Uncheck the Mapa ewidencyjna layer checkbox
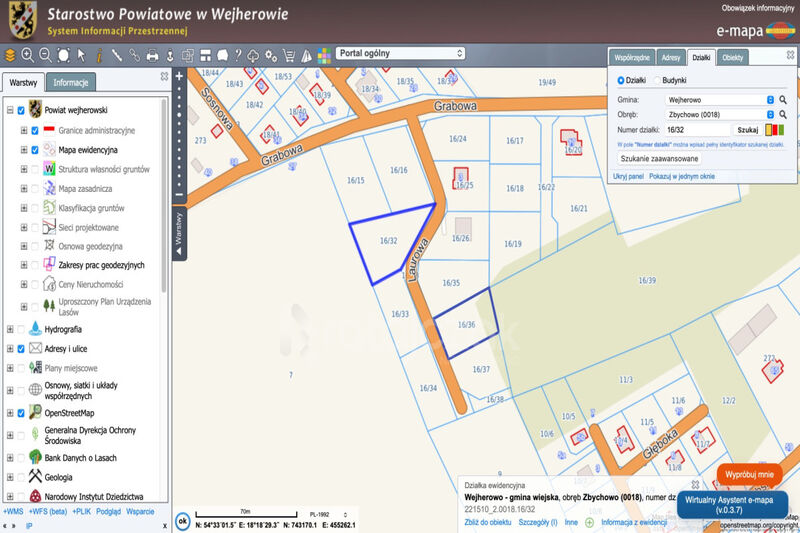 (35, 150)
